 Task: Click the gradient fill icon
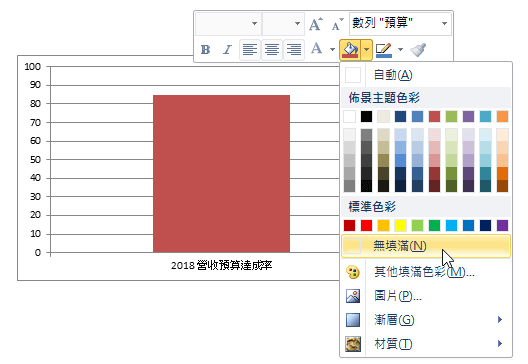click(x=353, y=320)
